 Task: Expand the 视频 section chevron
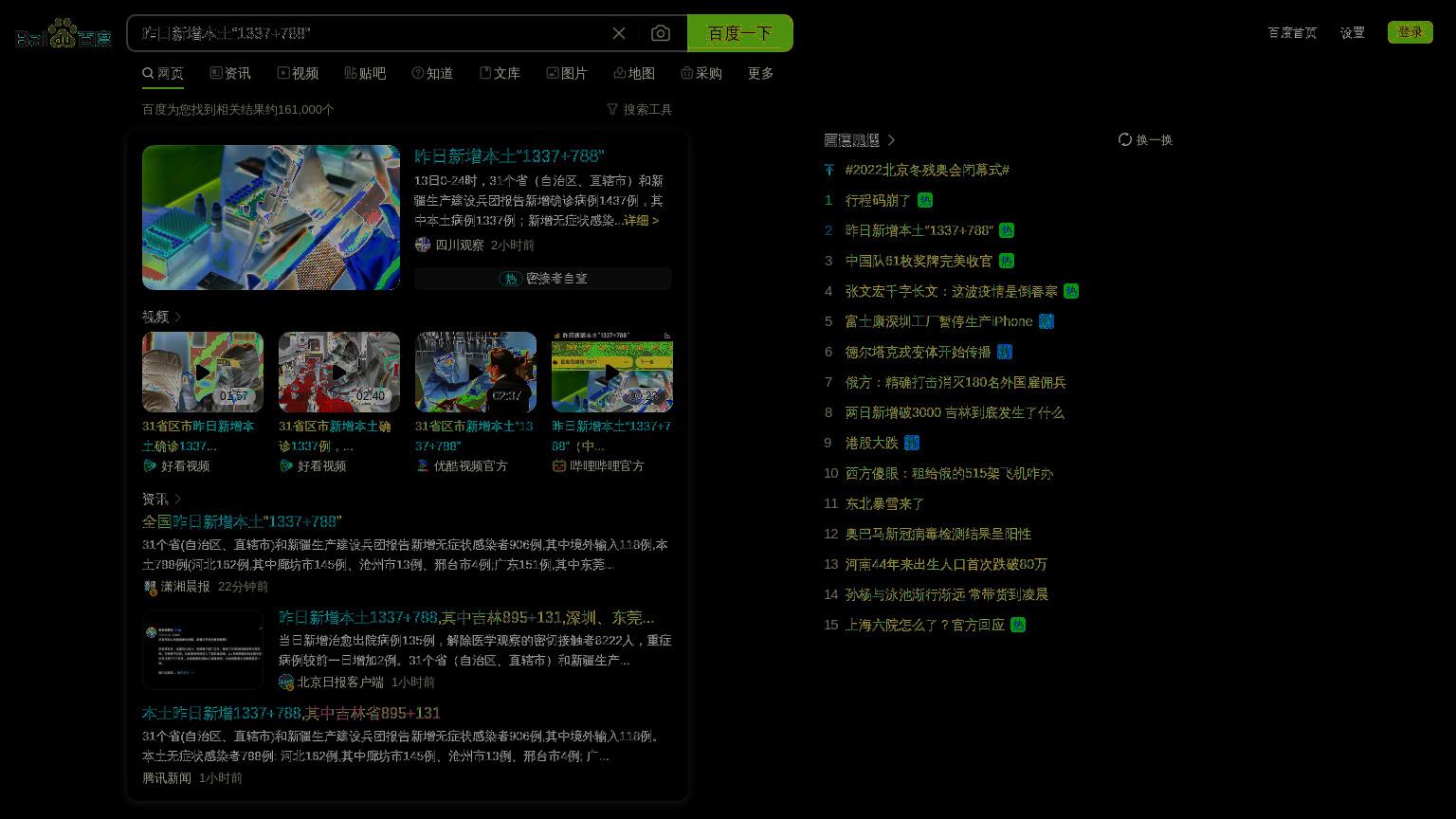click(178, 317)
